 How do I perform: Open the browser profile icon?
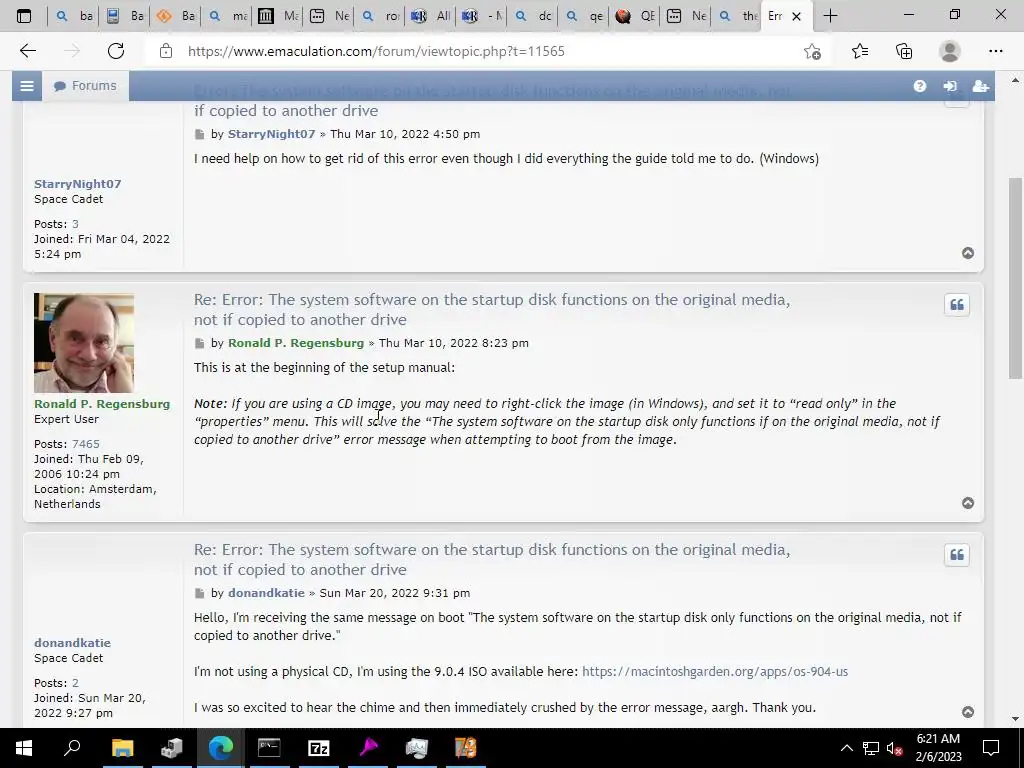click(950, 51)
